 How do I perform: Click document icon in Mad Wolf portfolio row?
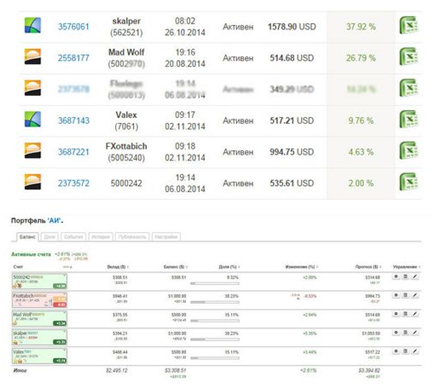click(x=405, y=314)
